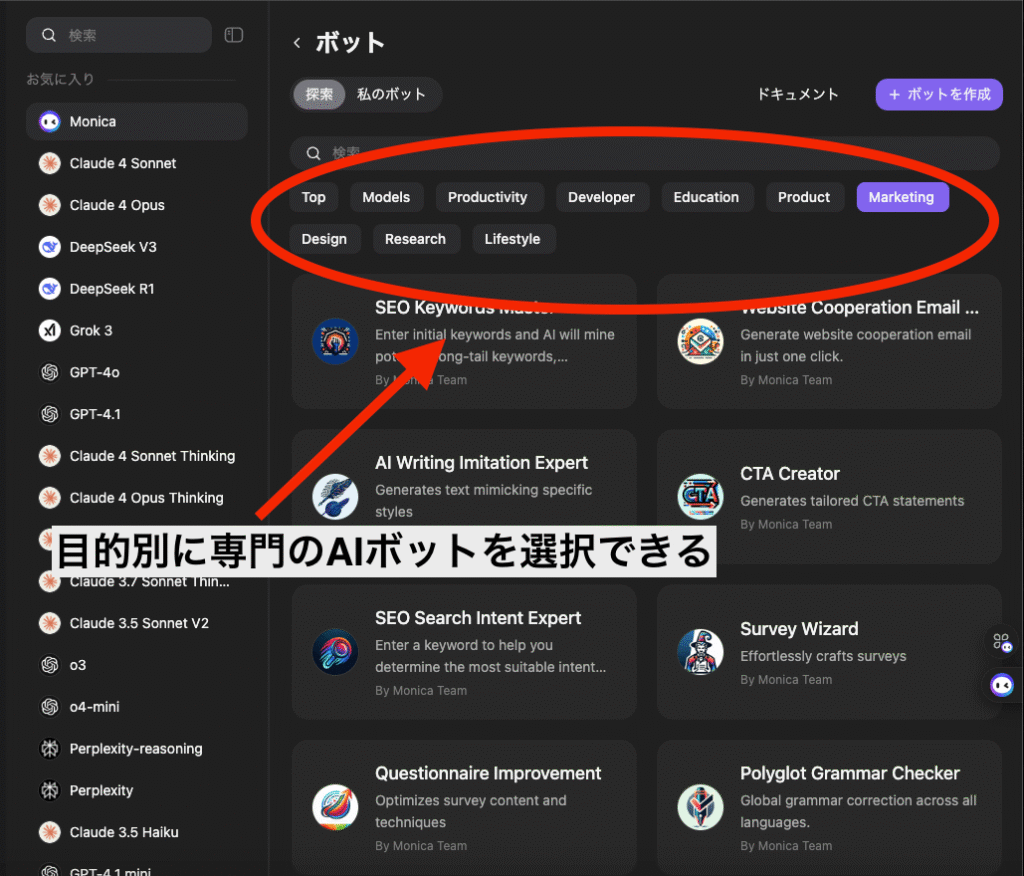Click the o3 model icon
The height and width of the screenshot is (876, 1024).
[x=50, y=665]
